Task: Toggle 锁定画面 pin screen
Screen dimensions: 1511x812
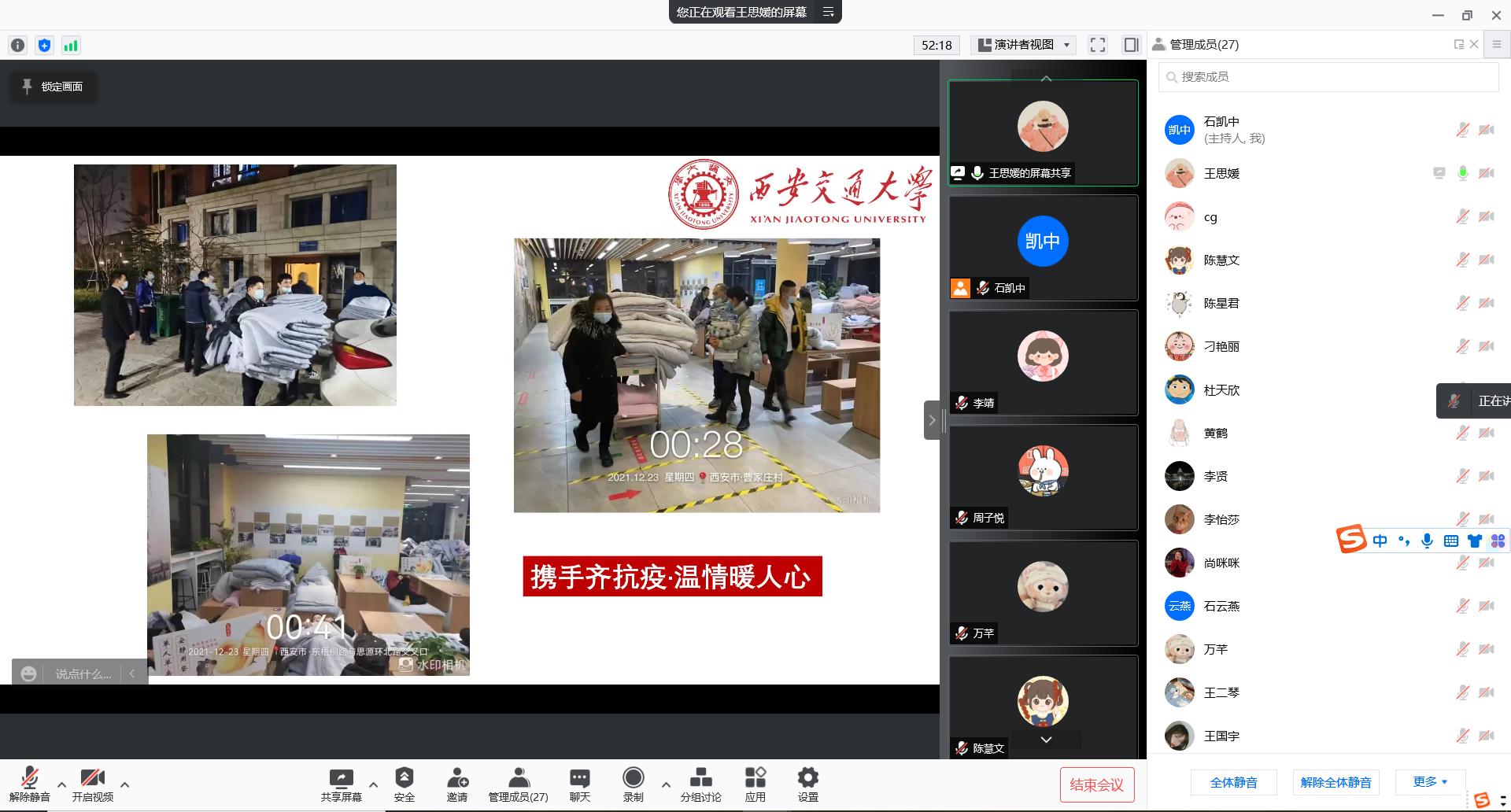Action: 53,87
